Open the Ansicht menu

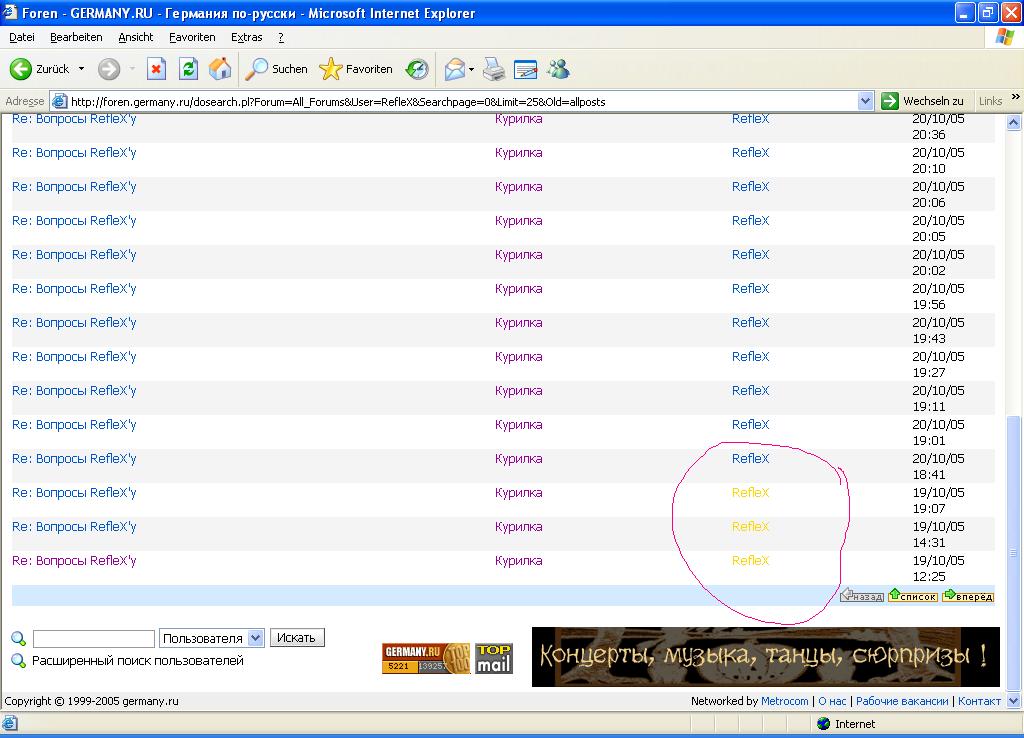pyautogui.click(x=135, y=37)
